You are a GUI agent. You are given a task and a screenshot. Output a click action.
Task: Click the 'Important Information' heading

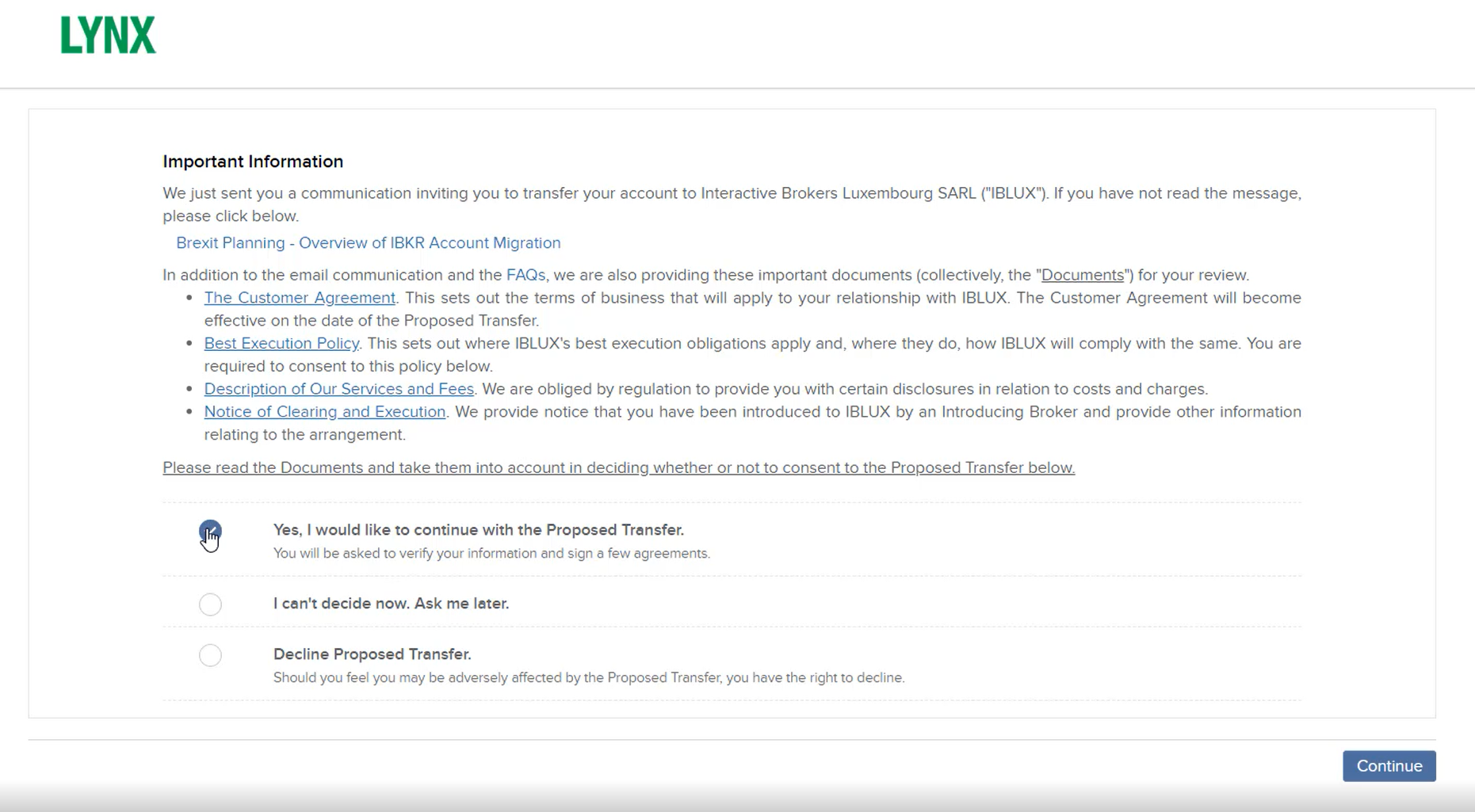click(x=253, y=162)
